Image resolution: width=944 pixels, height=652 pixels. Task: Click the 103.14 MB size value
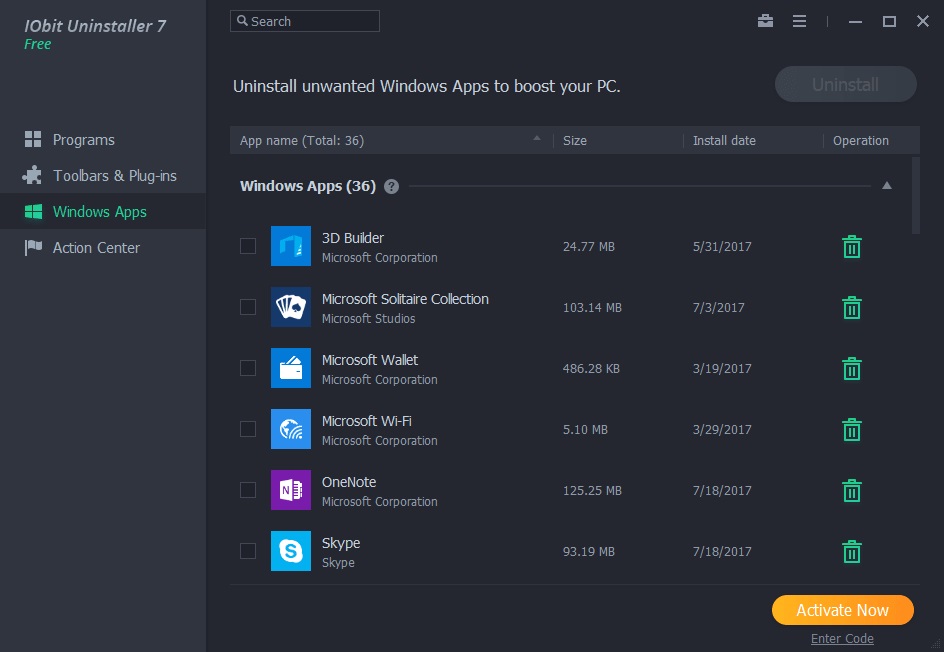point(592,308)
